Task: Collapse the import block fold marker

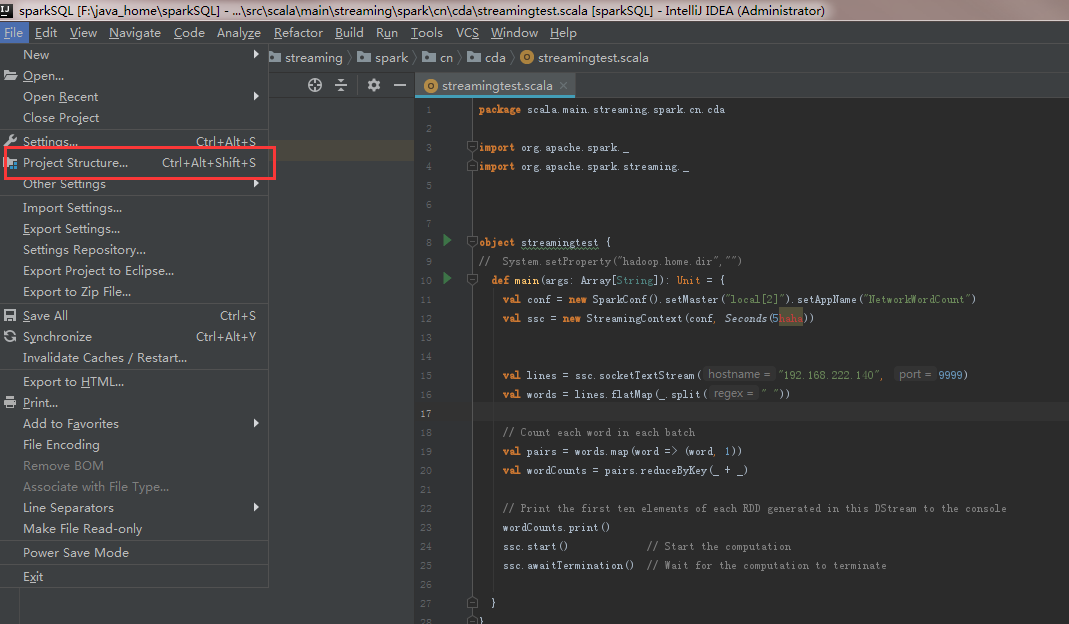Action: (x=472, y=147)
